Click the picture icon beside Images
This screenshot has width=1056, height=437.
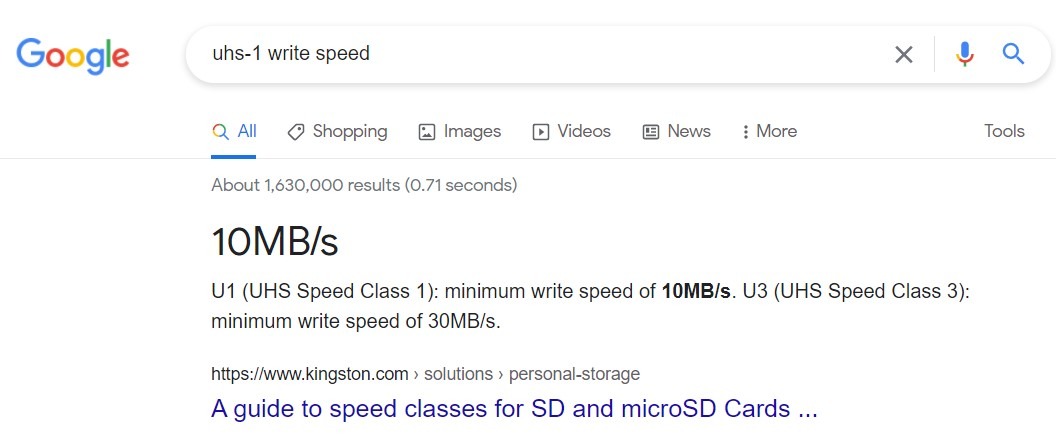[427, 132]
